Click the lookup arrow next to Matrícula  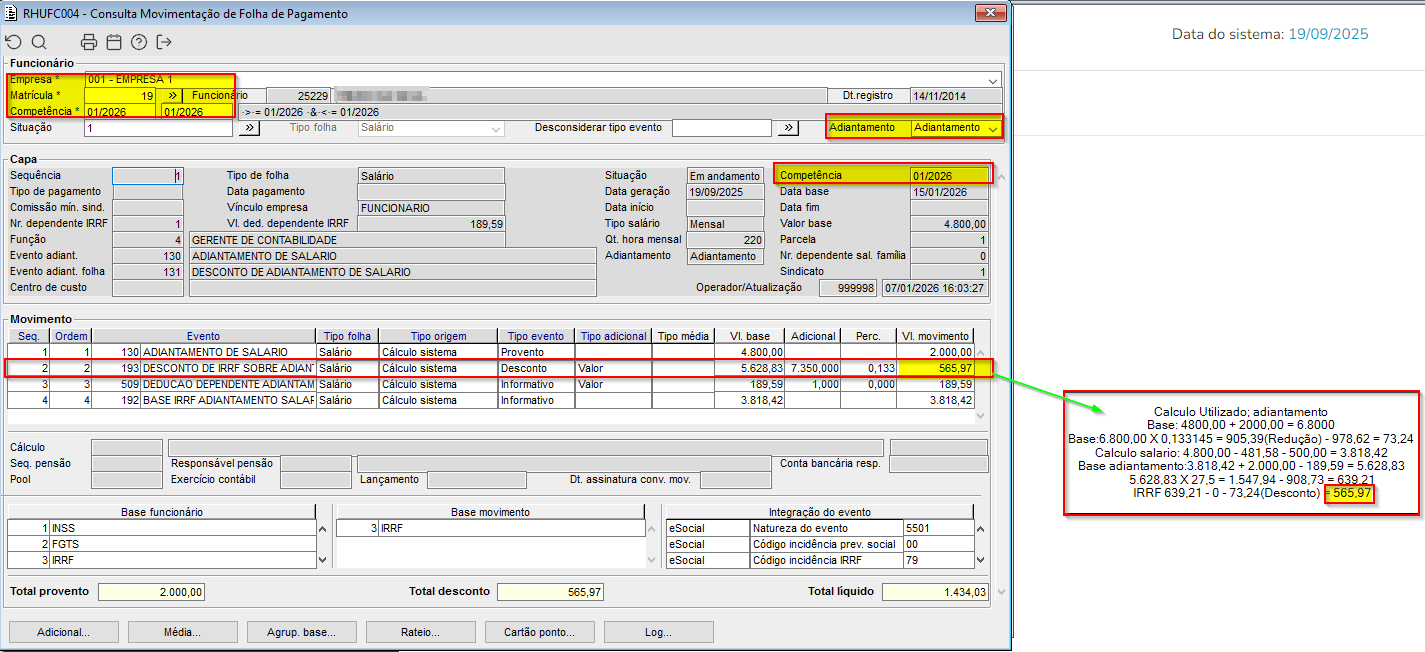(171, 96)
